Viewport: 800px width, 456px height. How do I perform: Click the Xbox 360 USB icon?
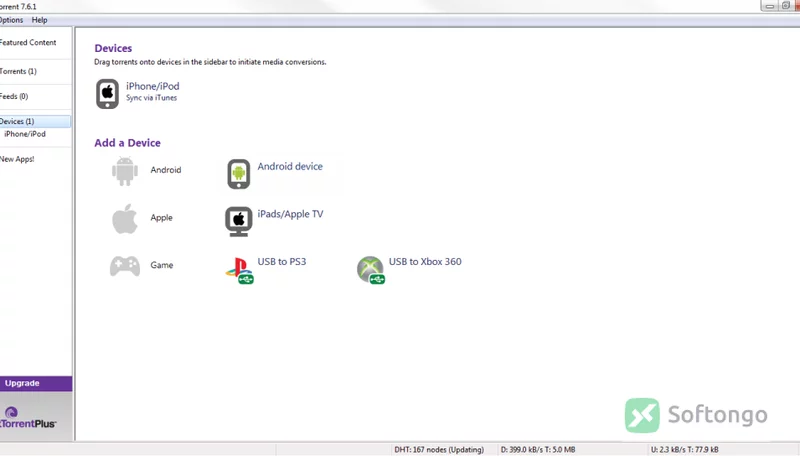[370, 270]
